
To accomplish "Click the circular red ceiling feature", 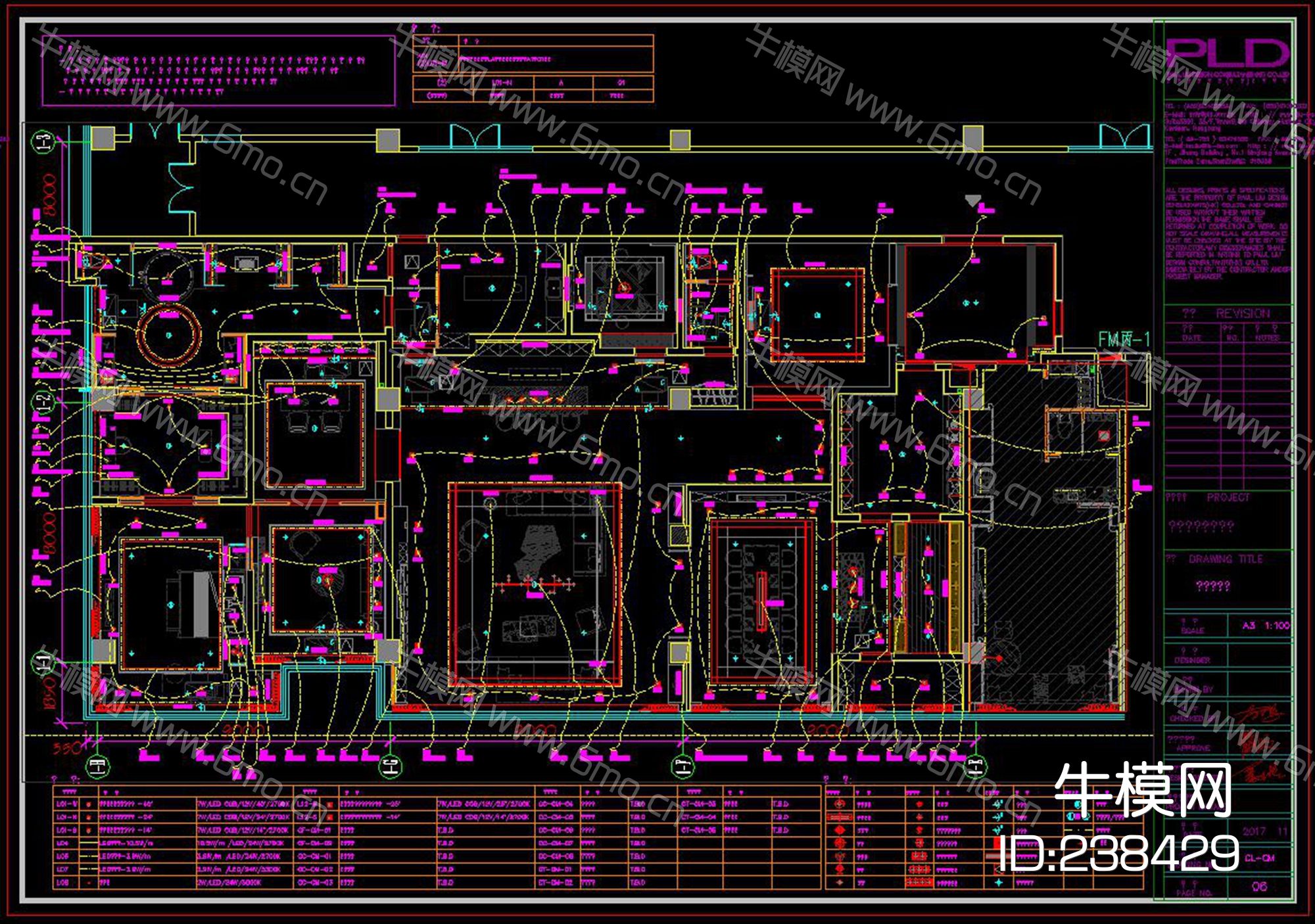I will tap(169, 335).
